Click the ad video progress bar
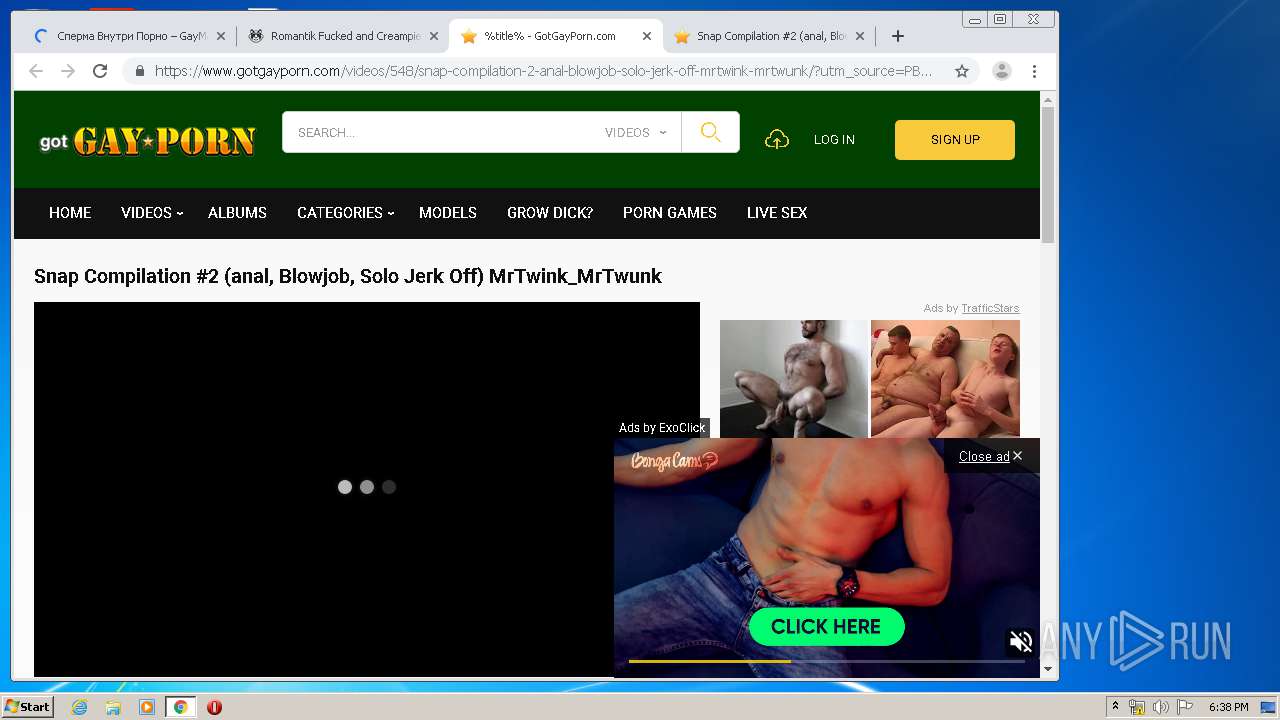The image size is (1280, 720). (826, 661)
